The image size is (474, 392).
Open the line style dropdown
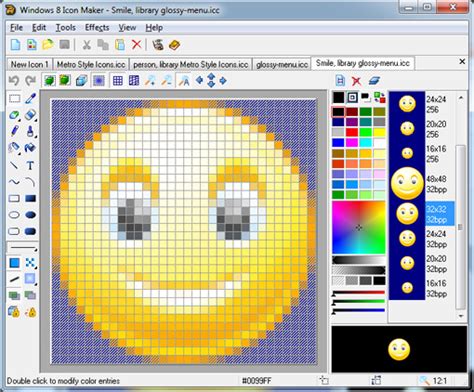tap(22, 248)
